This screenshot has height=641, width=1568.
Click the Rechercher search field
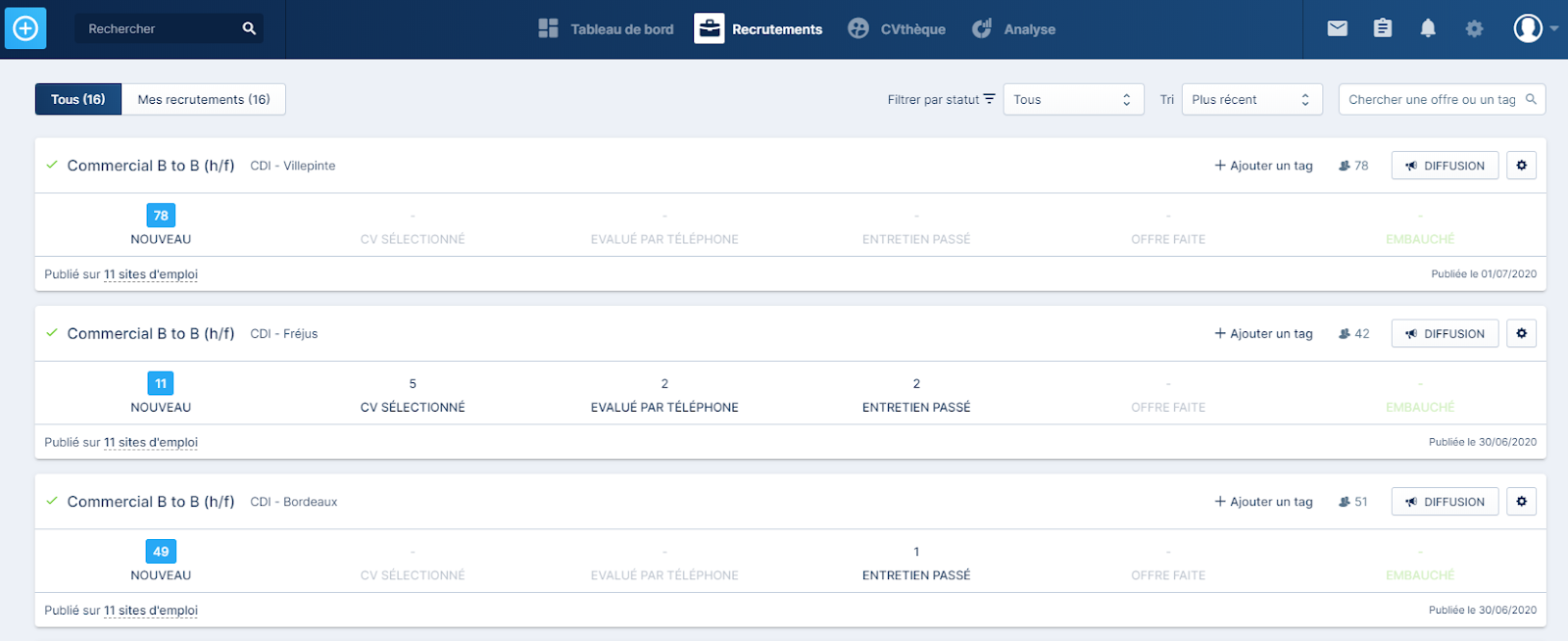(169, 28)
